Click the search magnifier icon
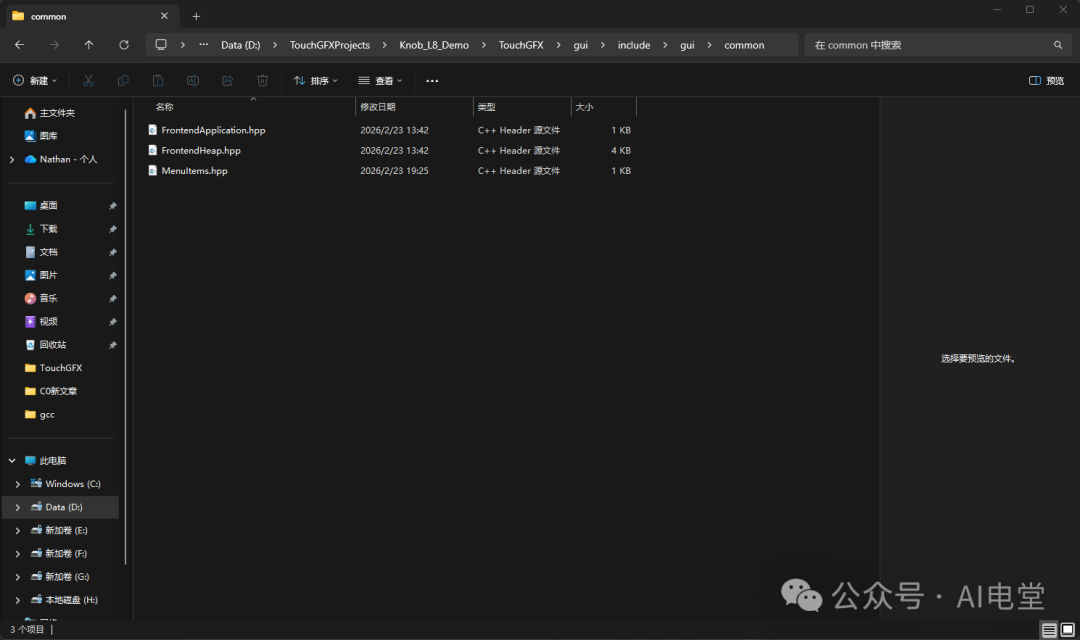This screenshot has width=1080, height=640. pos(1058,45)
